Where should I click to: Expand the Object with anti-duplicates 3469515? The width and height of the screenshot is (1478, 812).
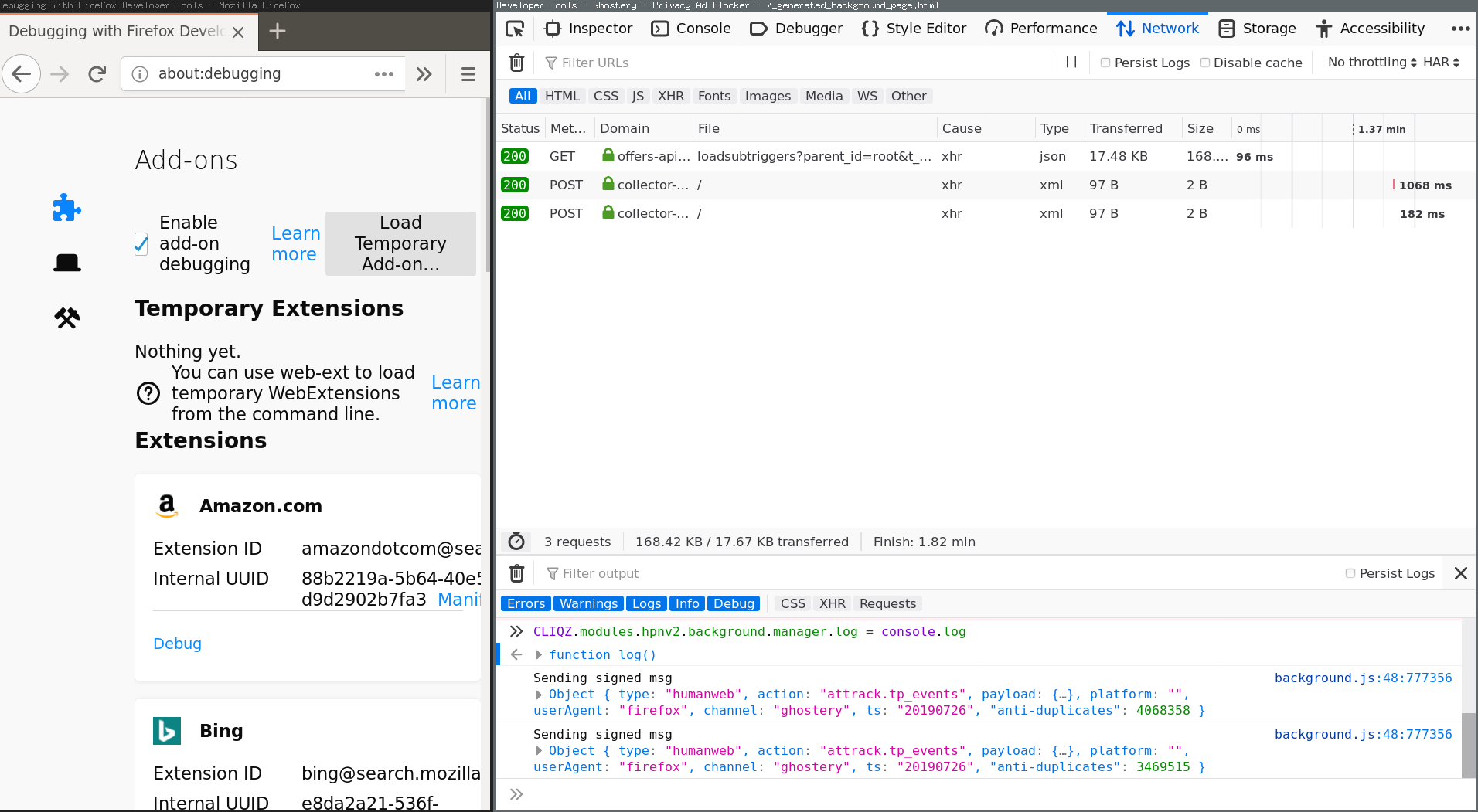coord(539,751)
